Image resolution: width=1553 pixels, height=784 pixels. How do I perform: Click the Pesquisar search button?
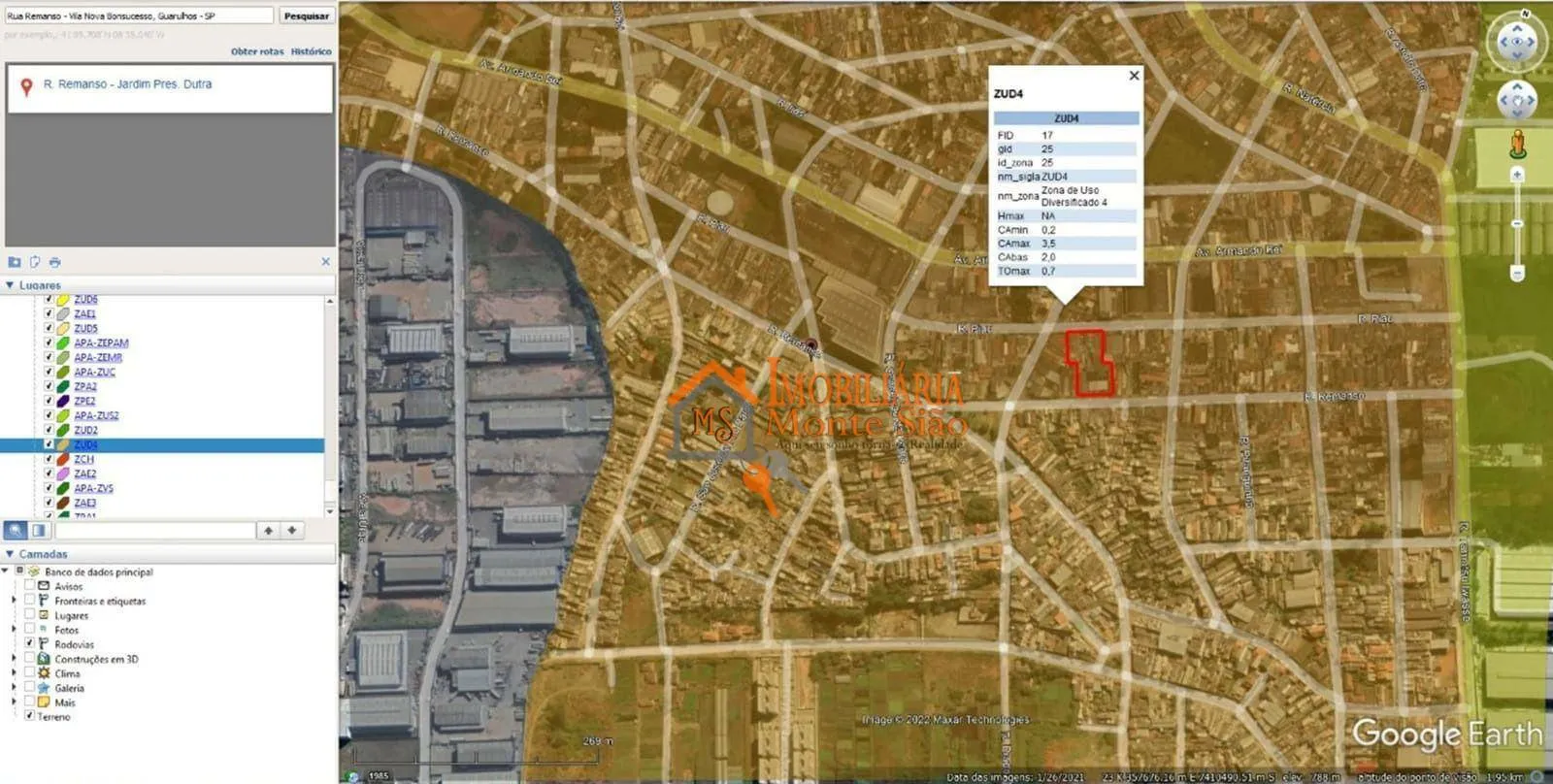point(307,16)
